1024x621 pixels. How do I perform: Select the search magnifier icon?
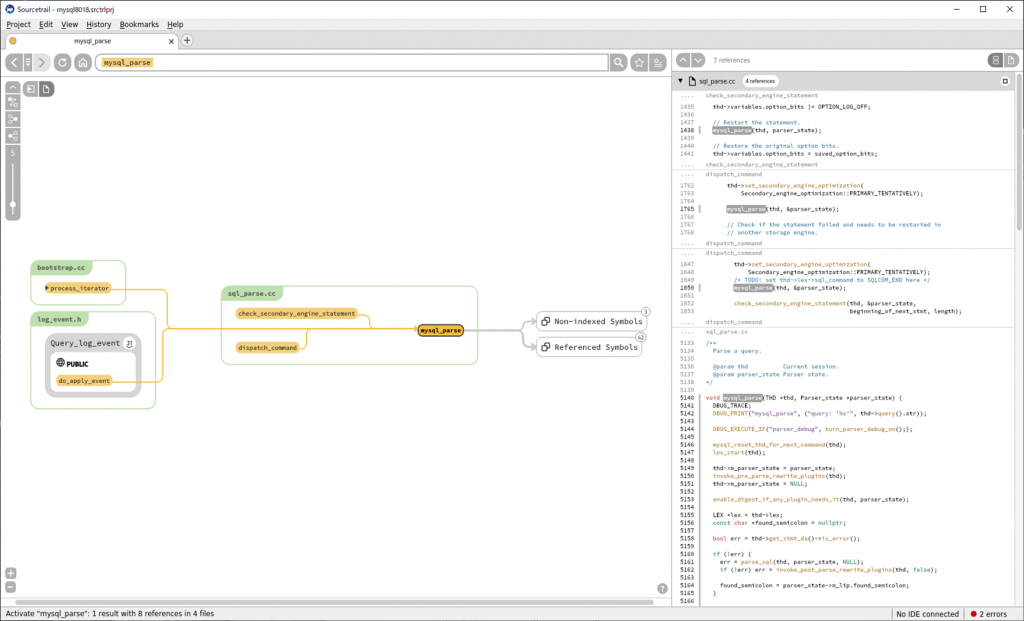coord(619,62)
